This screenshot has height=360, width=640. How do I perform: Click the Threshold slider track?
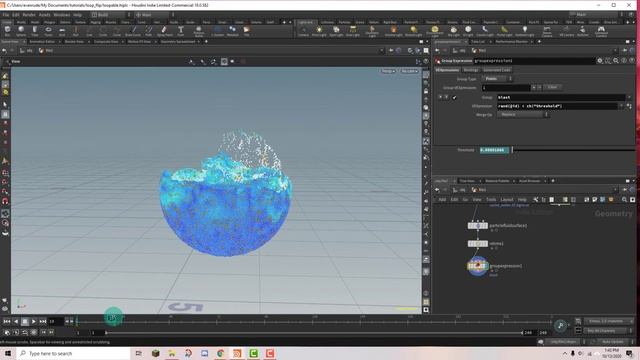573,150
